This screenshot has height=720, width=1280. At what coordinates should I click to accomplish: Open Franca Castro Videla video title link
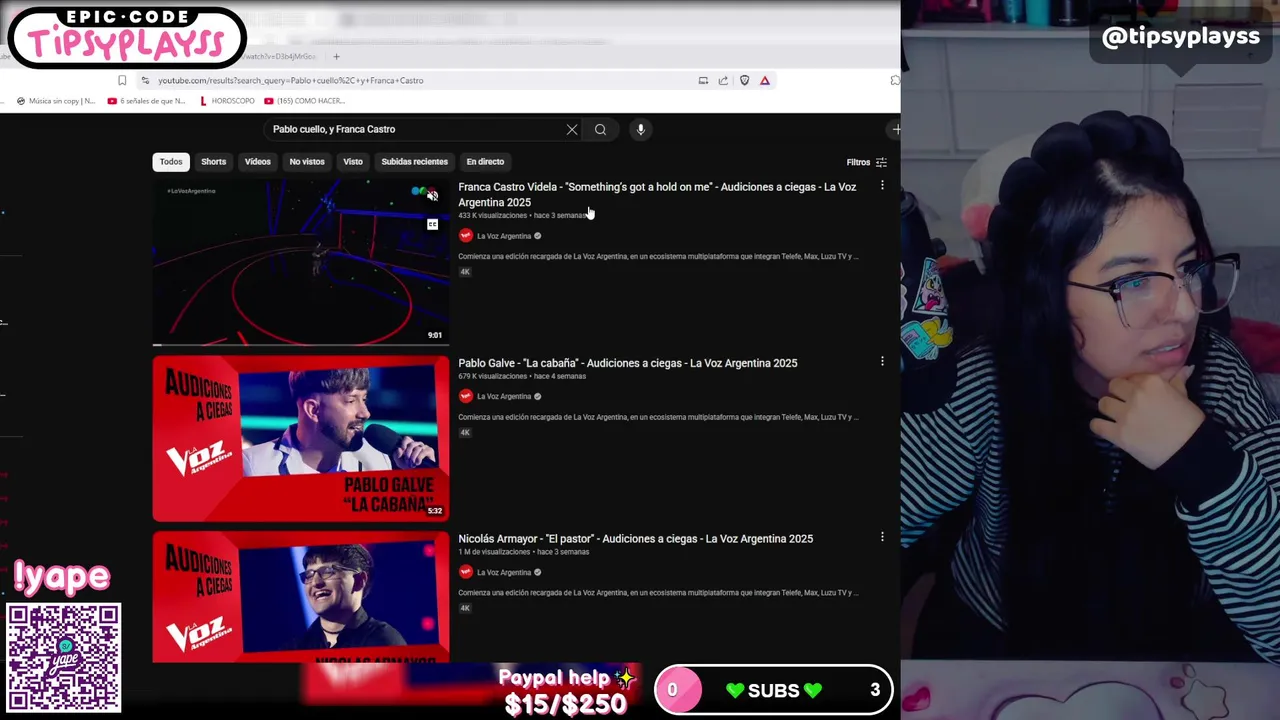coord(657,194)
